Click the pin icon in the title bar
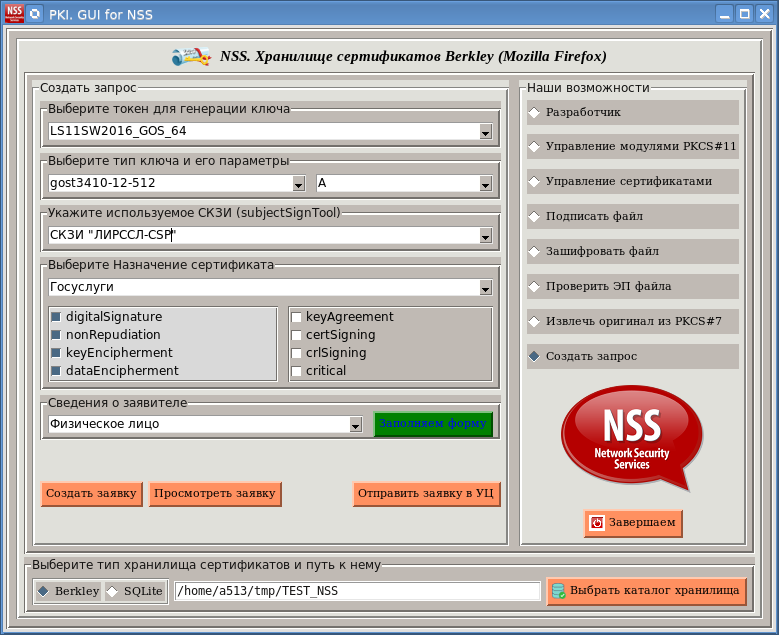779x635 pixels. tap(36, 14)
